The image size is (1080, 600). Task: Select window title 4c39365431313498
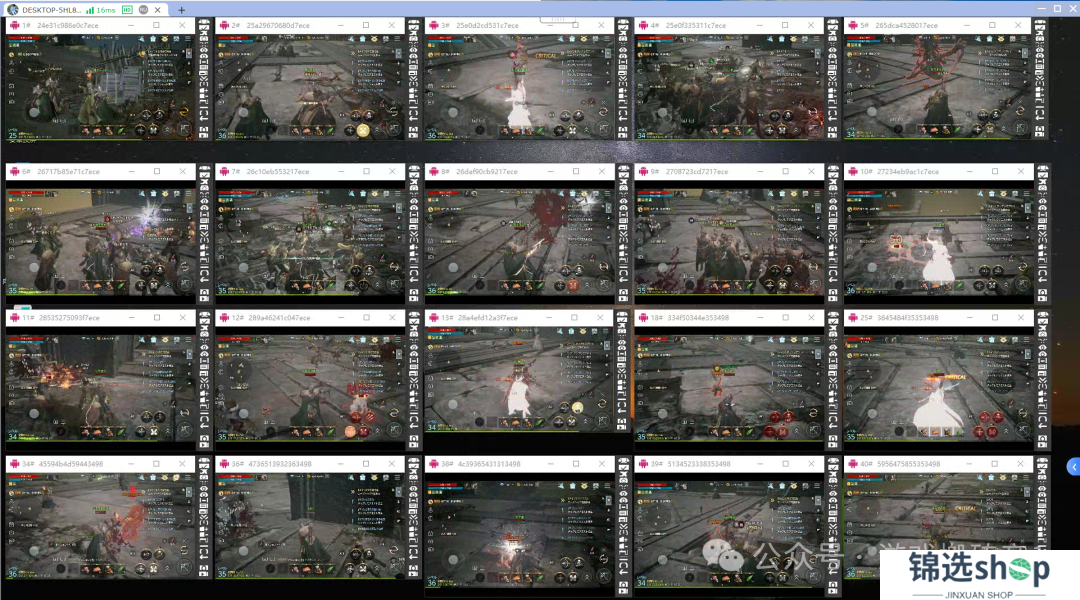pos(488,464)
